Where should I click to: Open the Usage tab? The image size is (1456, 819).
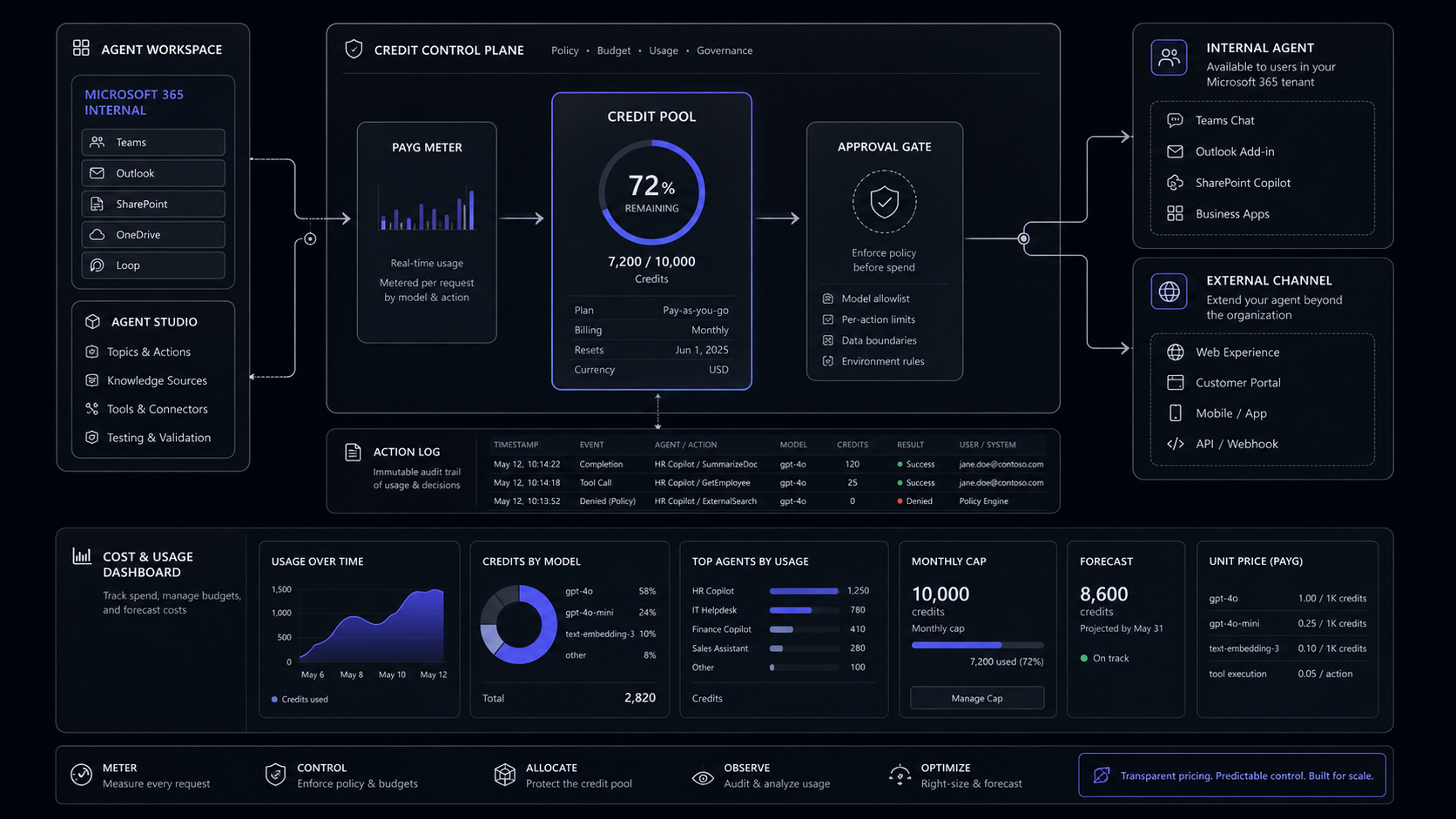[x=664, y=50]
